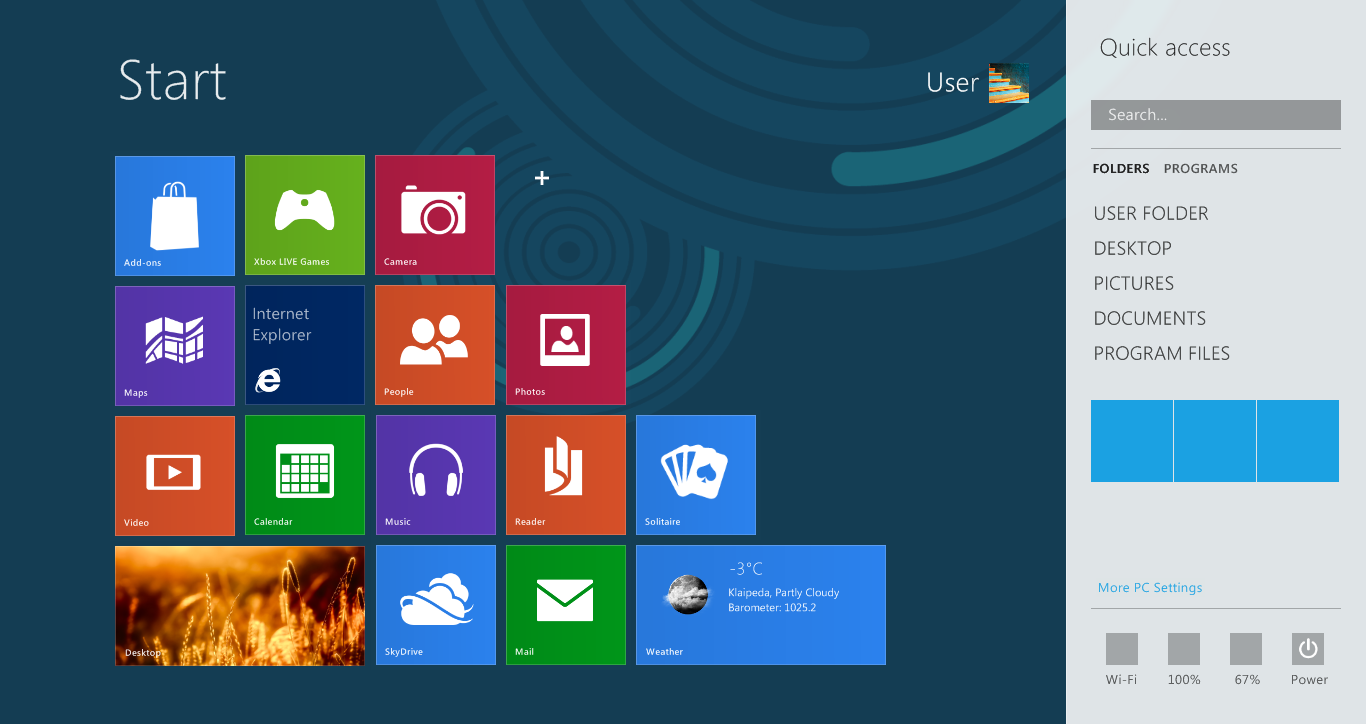Start the Solitaire tile
Screen dimensions: 1366x724
(x=696, y=475)
